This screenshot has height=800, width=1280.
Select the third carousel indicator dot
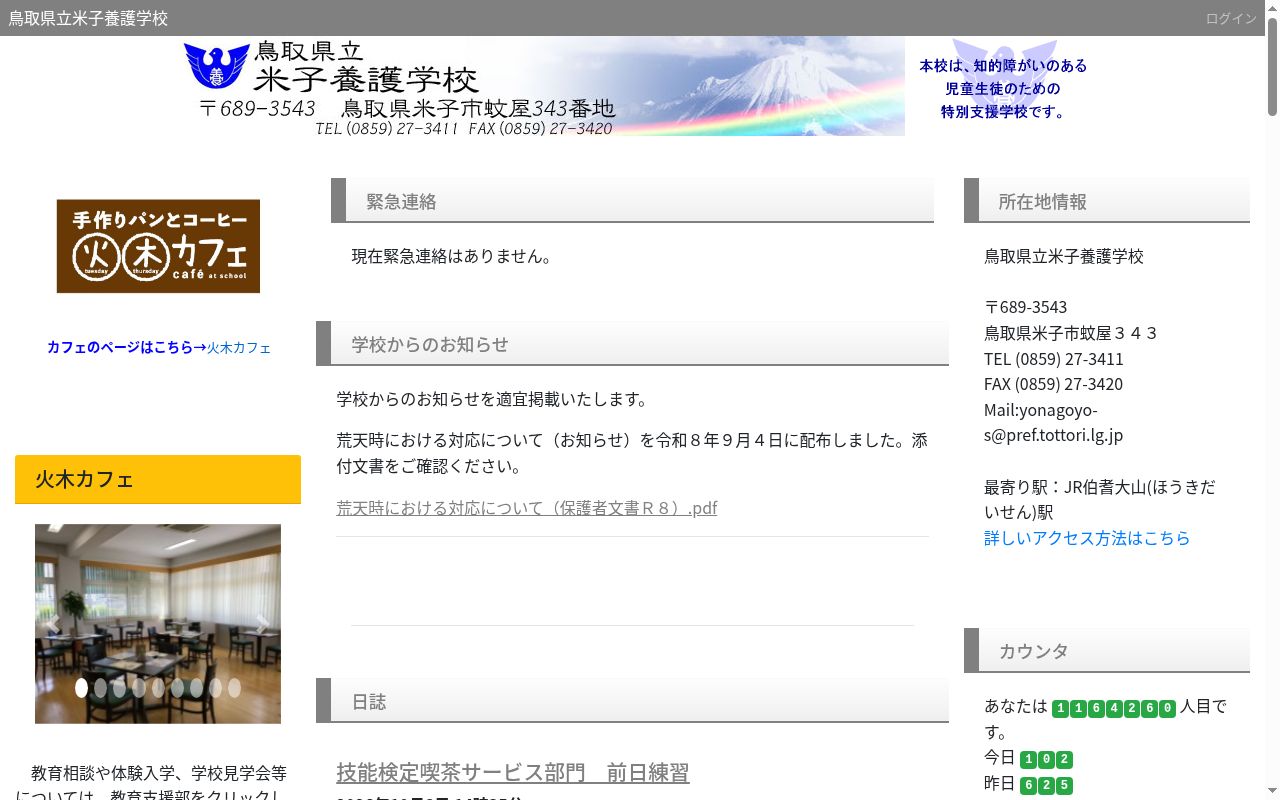pyautogui.click(x=119, y=688)
